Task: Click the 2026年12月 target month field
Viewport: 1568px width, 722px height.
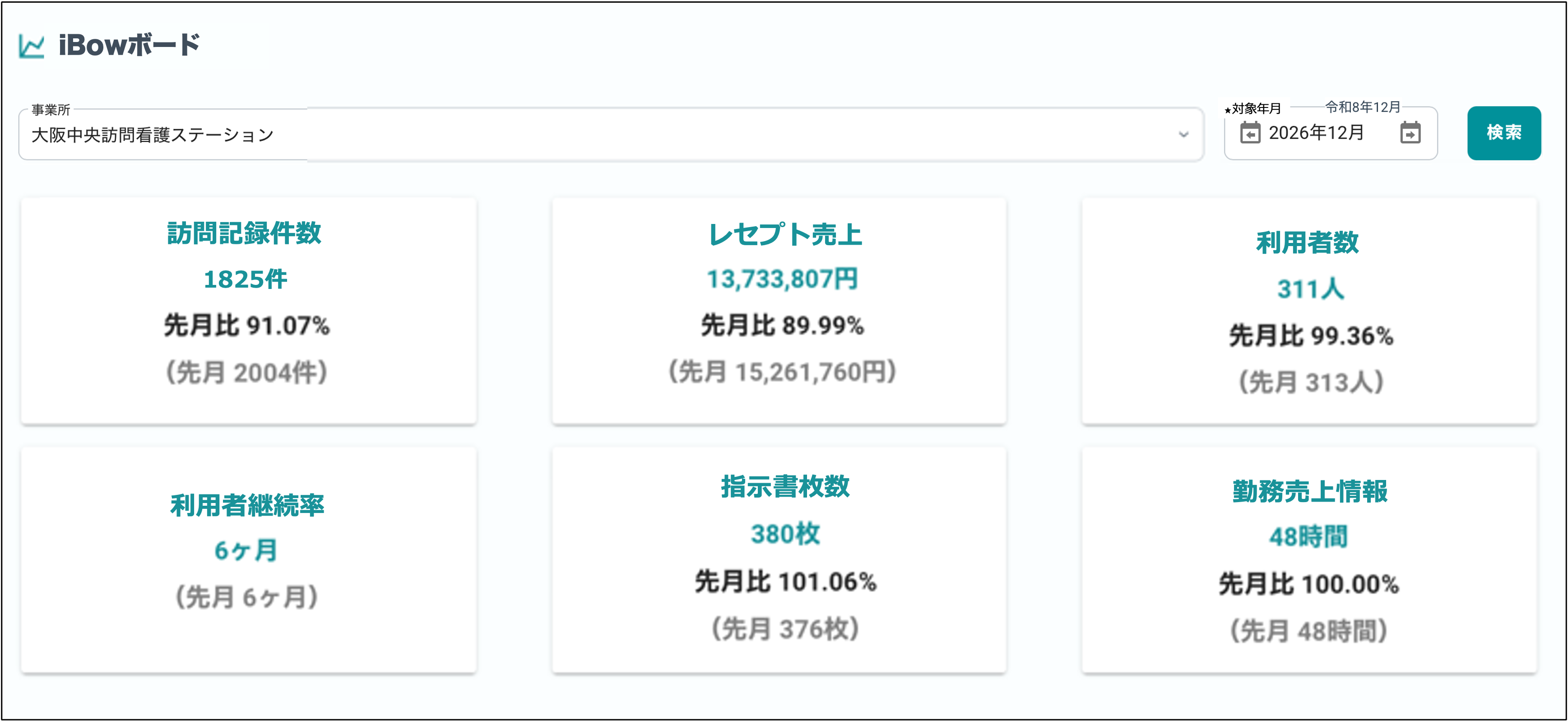Action: (1316, 133)
